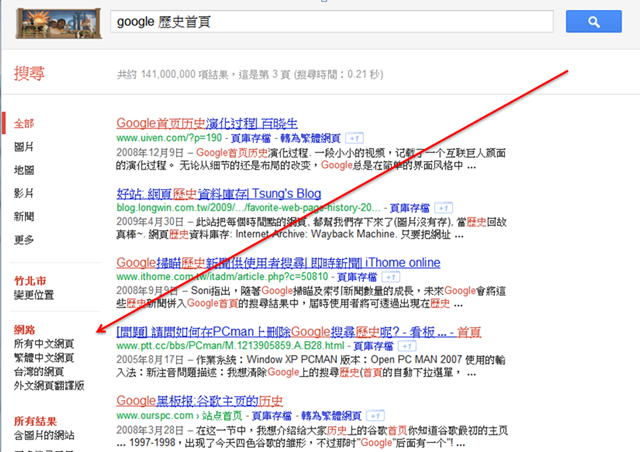Viewport: 640px width, 452px height.
Task: Click the 網路 section heading
Action: pos(24,330)
